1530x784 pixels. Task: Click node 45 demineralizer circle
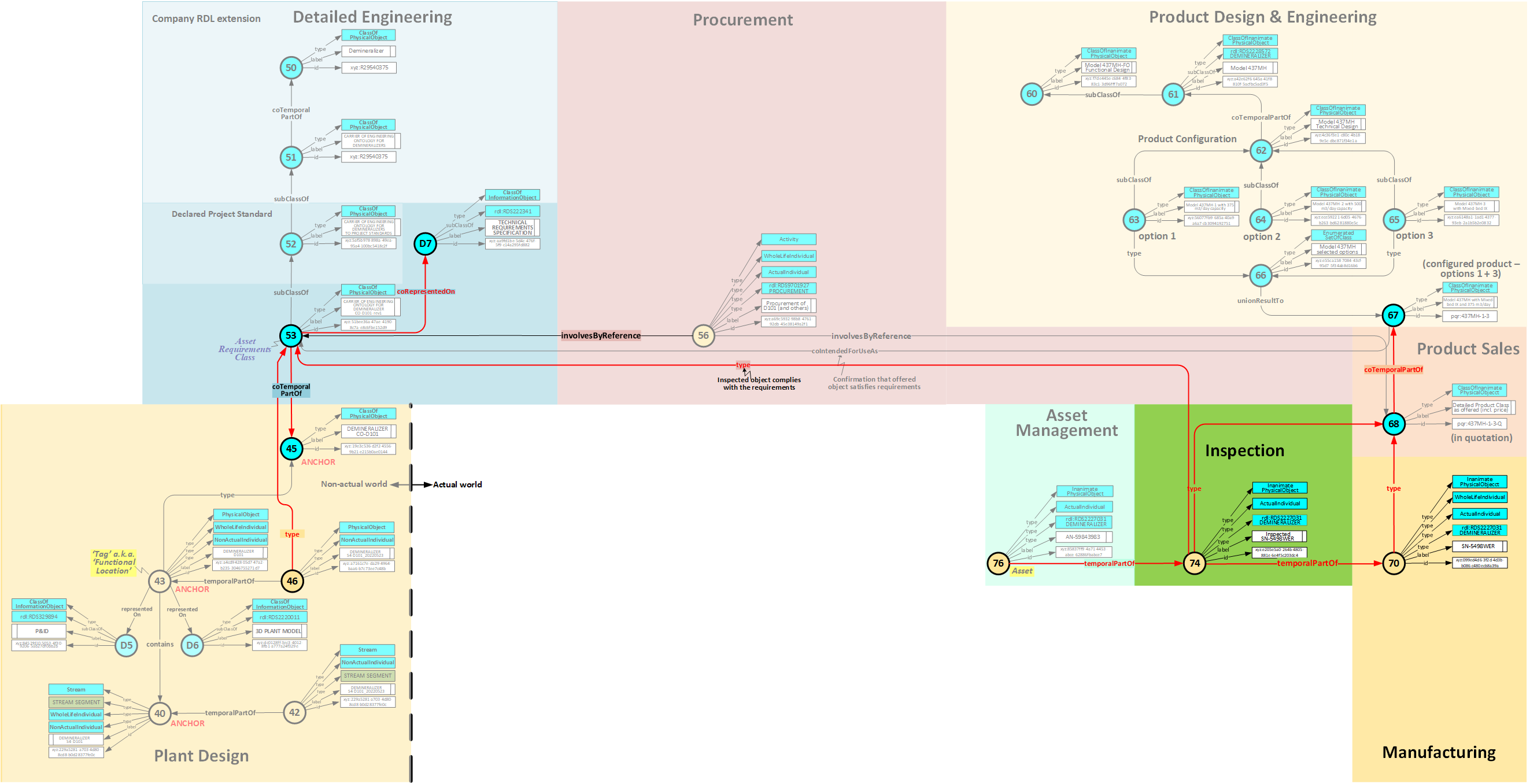pos(291,449)
